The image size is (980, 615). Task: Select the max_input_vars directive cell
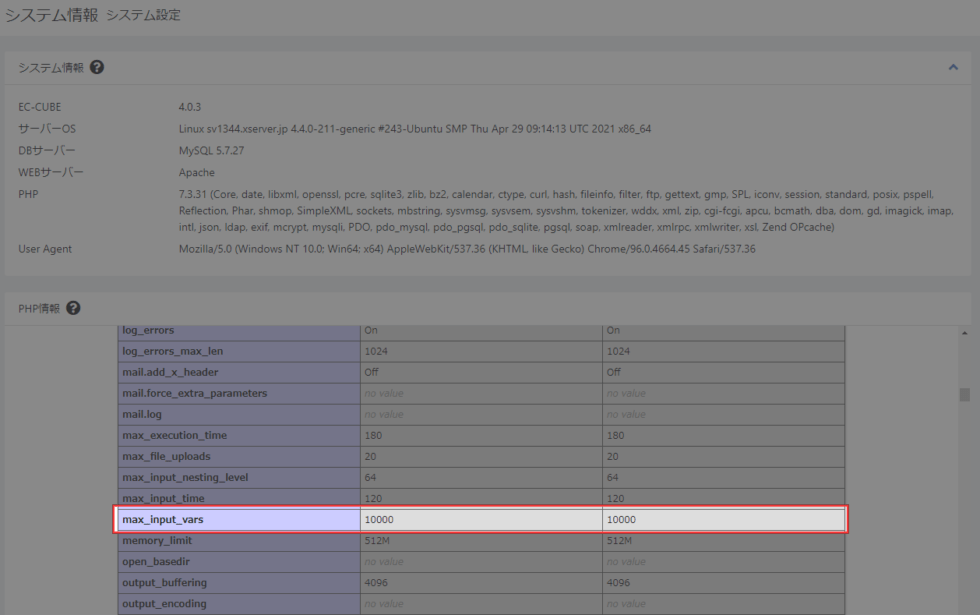pos(163,520)
